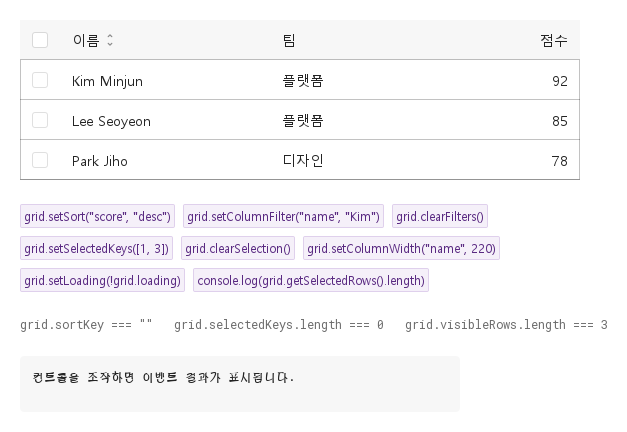Click grid.setColumnWidth("name", 220) button
Viewport: 627px width, 432px height.
point(401,248)
